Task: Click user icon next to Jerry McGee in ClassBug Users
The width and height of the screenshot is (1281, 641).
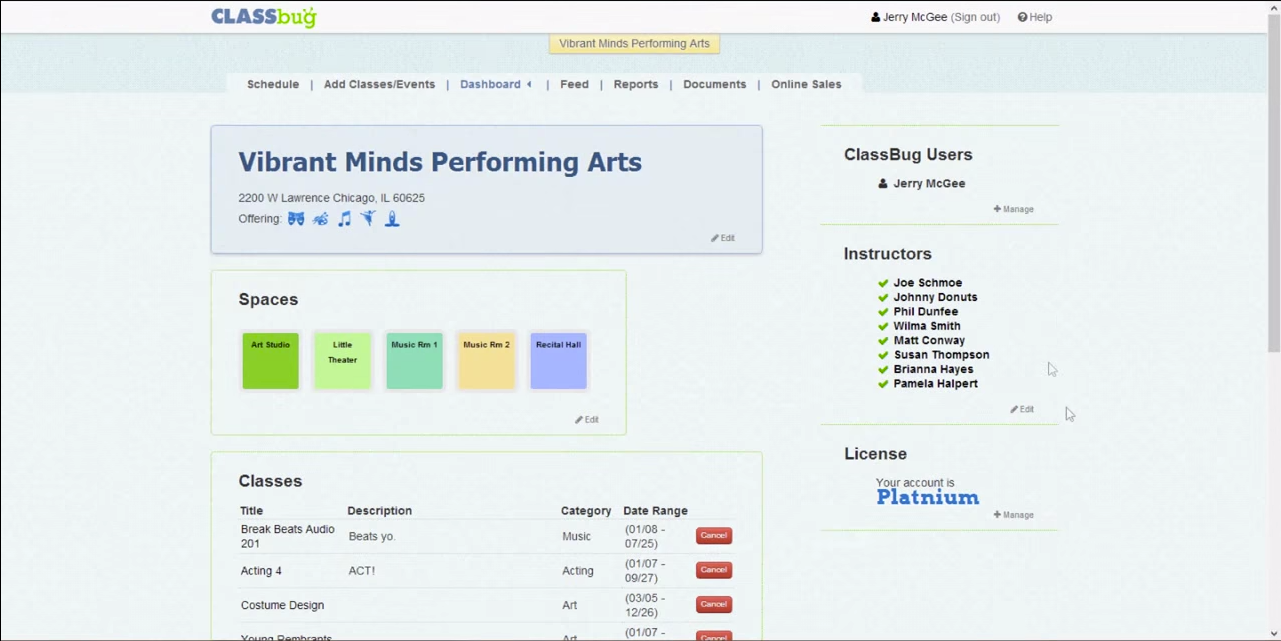Action: (883, 184)
